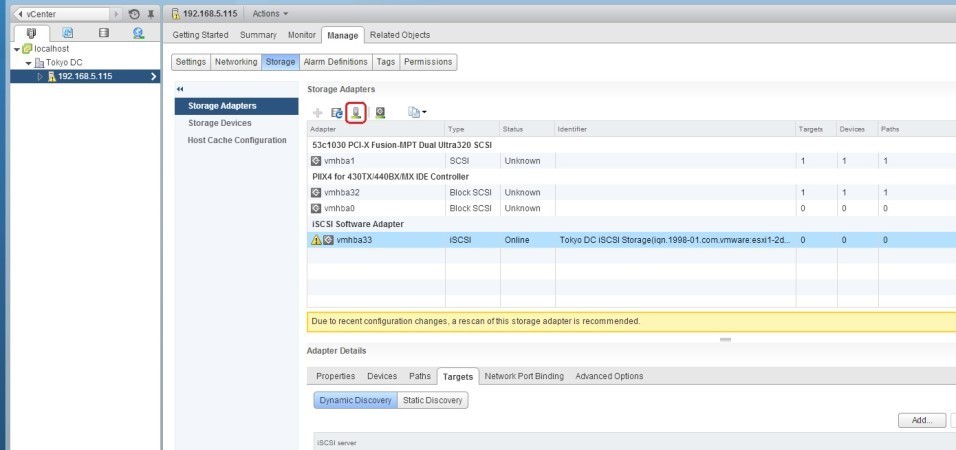
Task: Open the Tags sub-tab
Action: (385, 62)
